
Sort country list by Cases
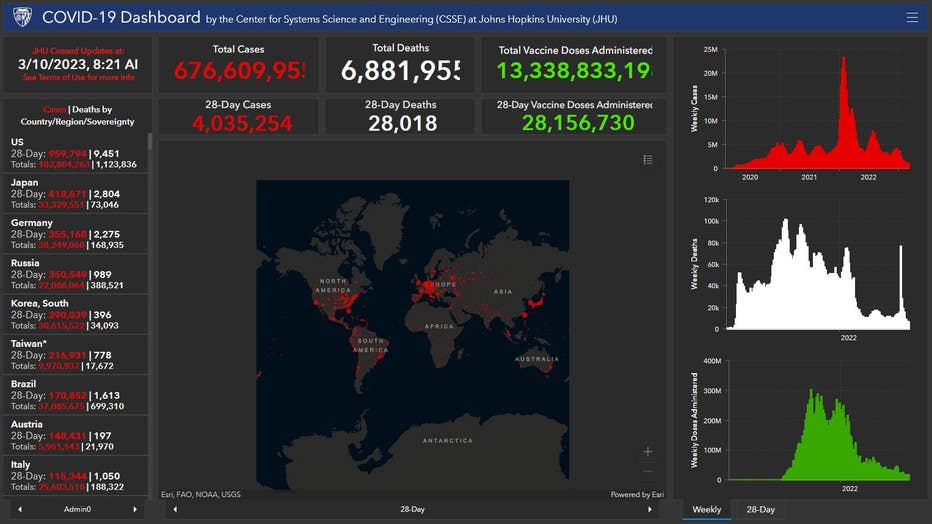[x=54, y=109]
